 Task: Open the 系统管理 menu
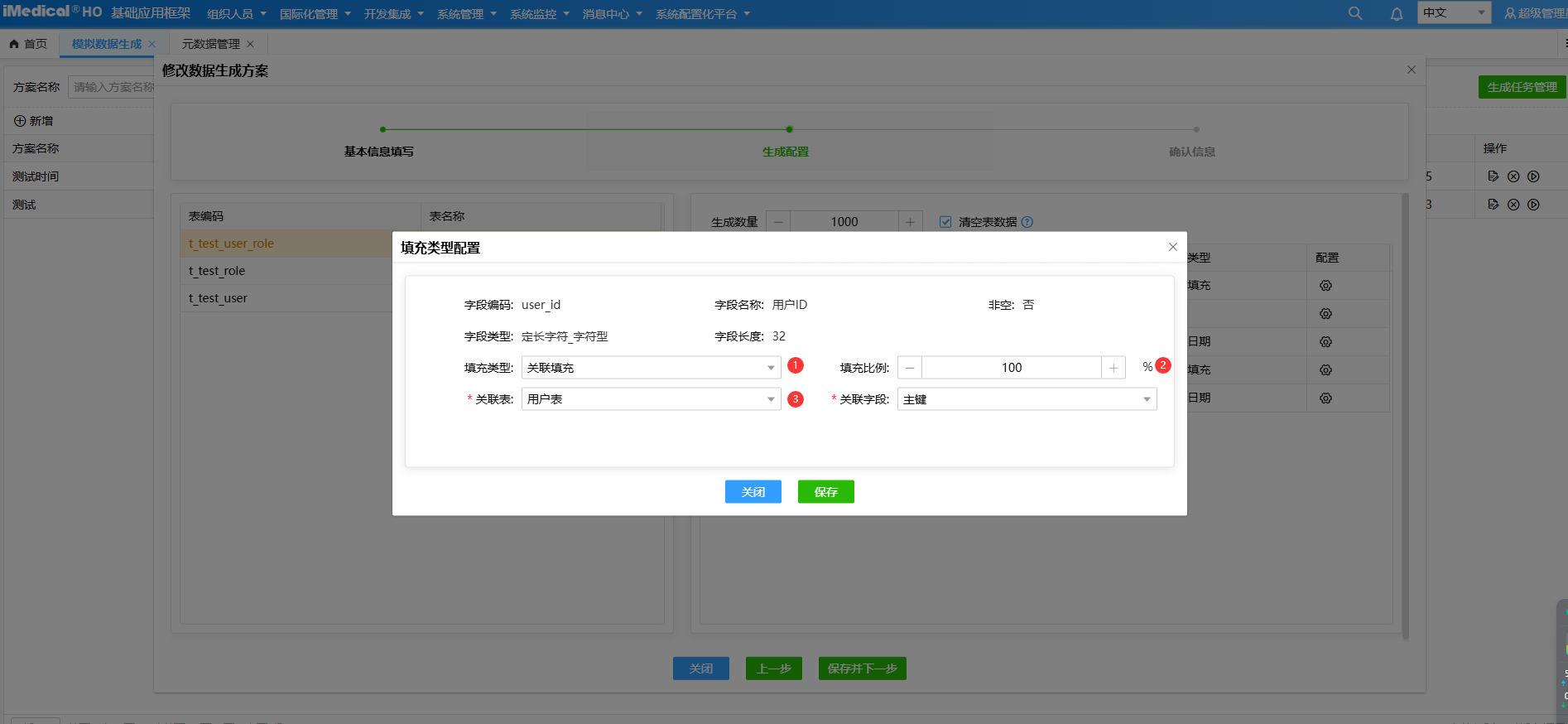pyautogui.click(x=466, y=14)
